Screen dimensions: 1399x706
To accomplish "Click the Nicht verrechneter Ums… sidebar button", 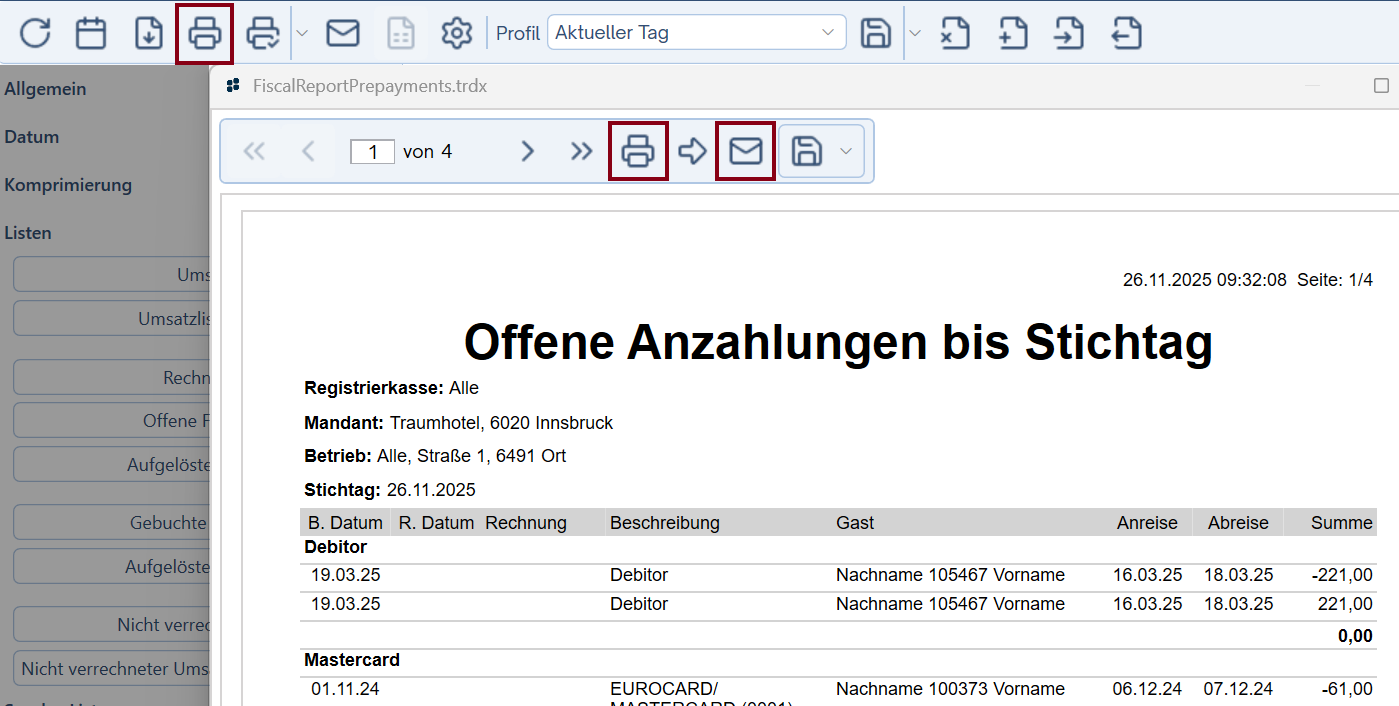I will point(111,669).
